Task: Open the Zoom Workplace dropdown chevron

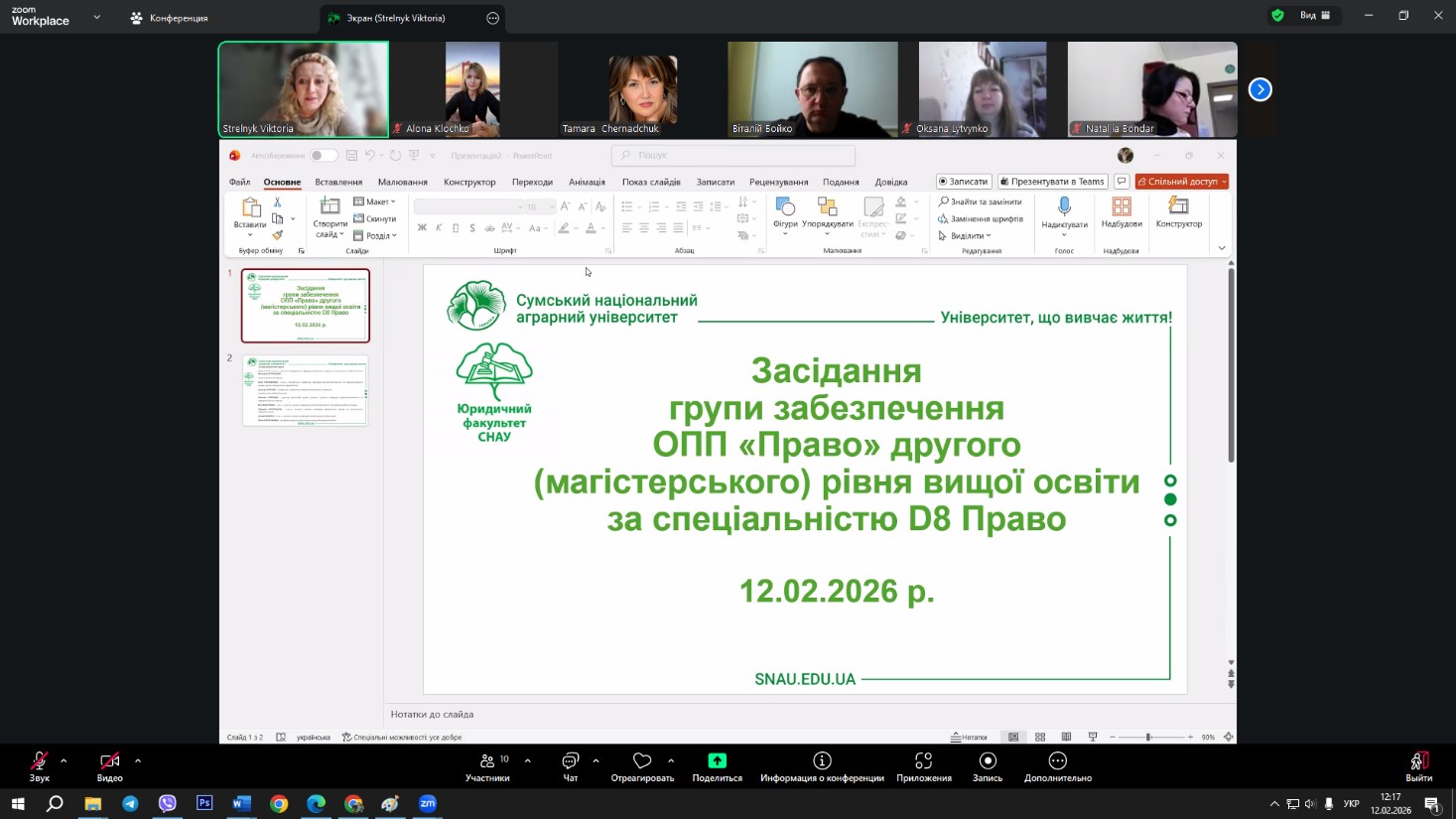Action: [96, 18]
